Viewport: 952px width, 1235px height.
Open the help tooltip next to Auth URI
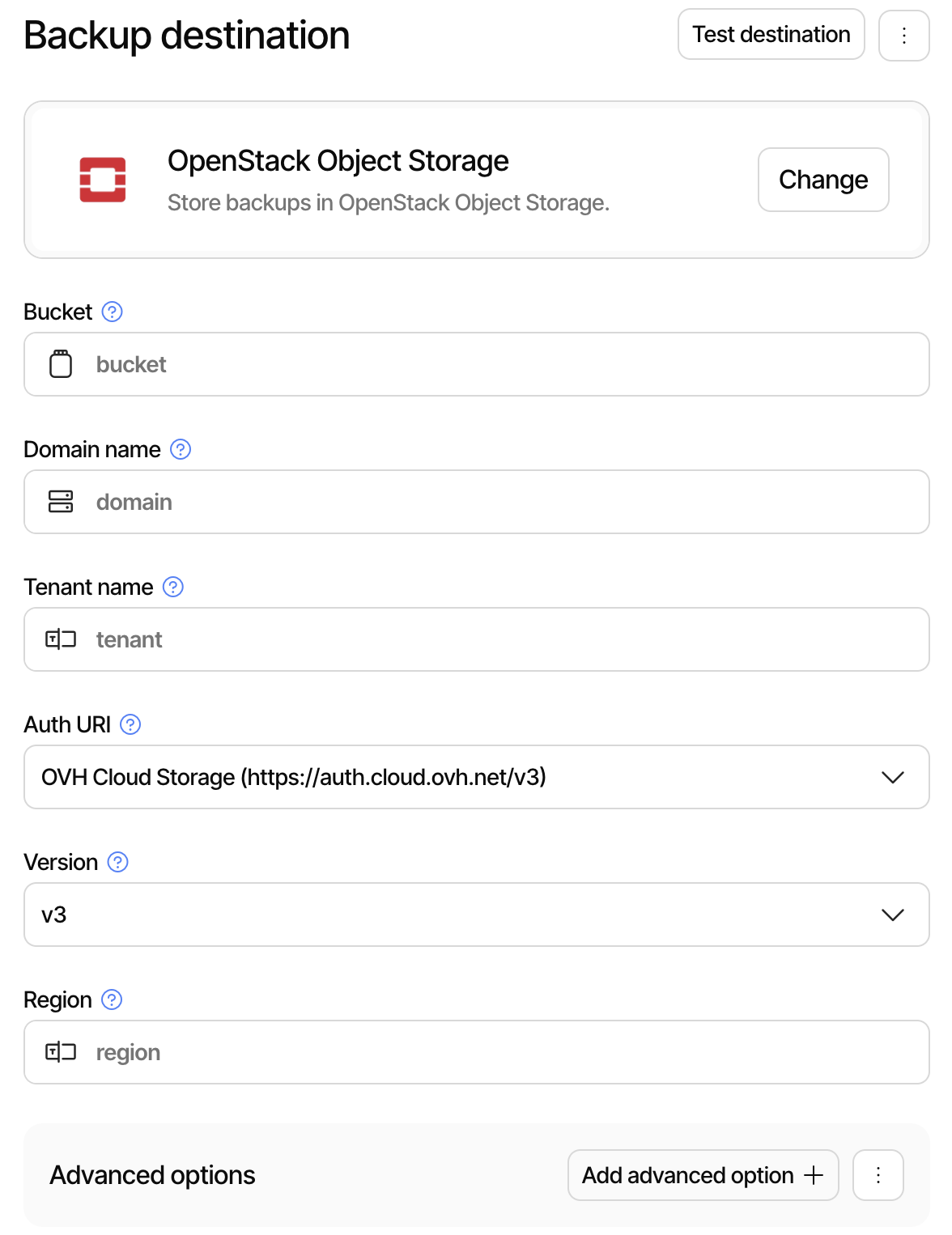click(130, 724)
